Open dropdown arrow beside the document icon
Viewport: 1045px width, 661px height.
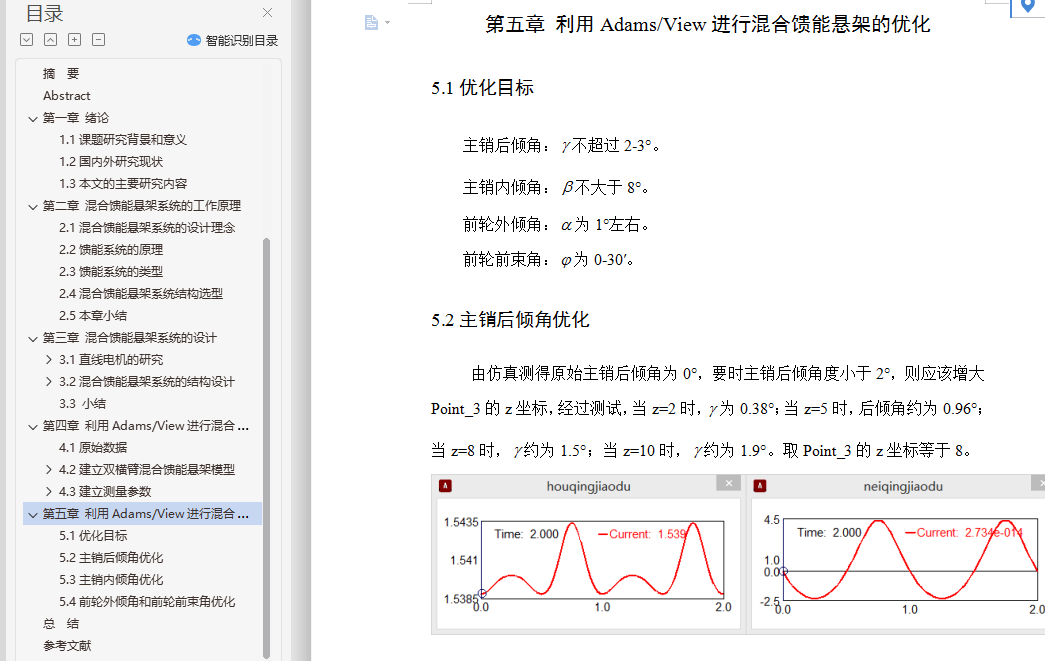[387, 23]
